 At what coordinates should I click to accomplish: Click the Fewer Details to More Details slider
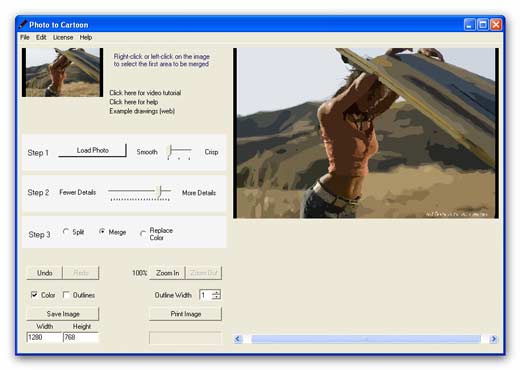139,193
